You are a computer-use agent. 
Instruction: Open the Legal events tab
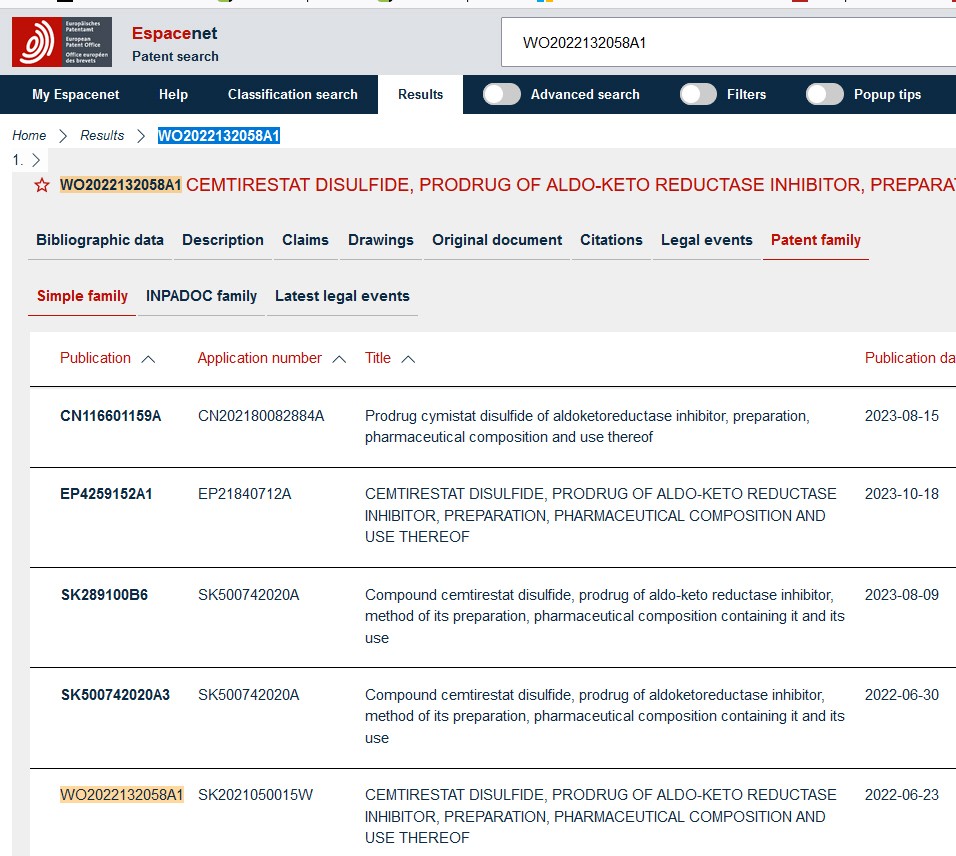[x=706, y=240]
